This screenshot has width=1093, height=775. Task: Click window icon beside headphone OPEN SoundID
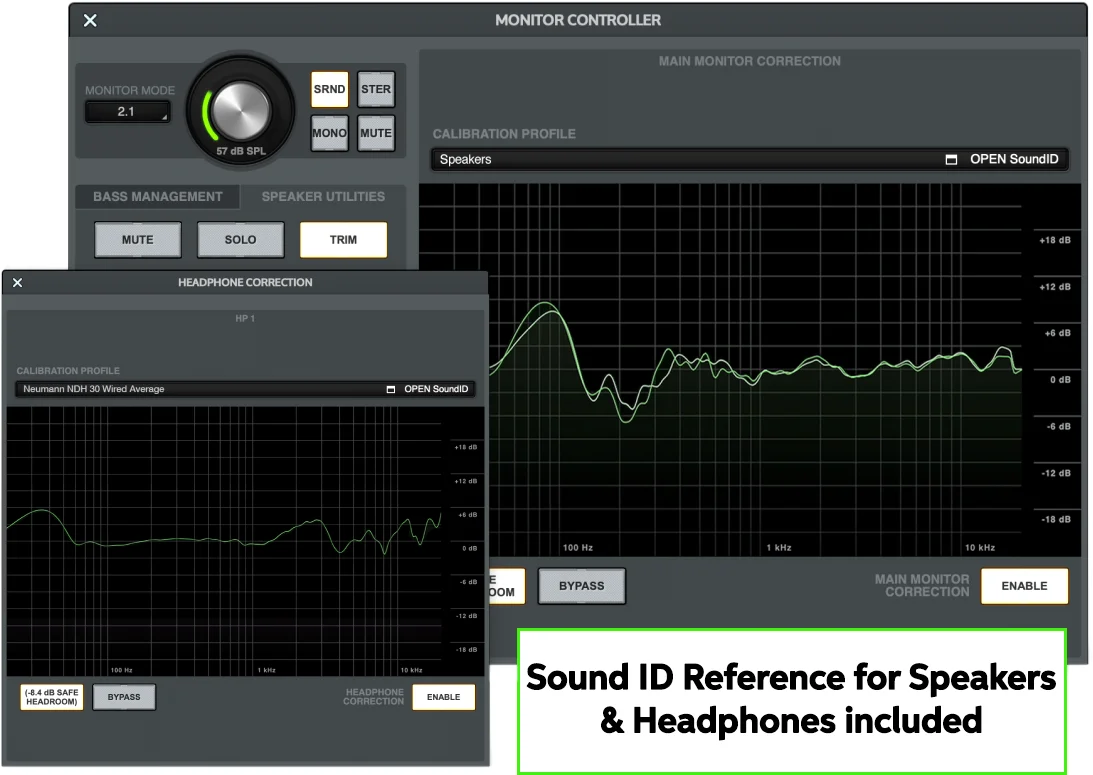(x=391, y=389)
